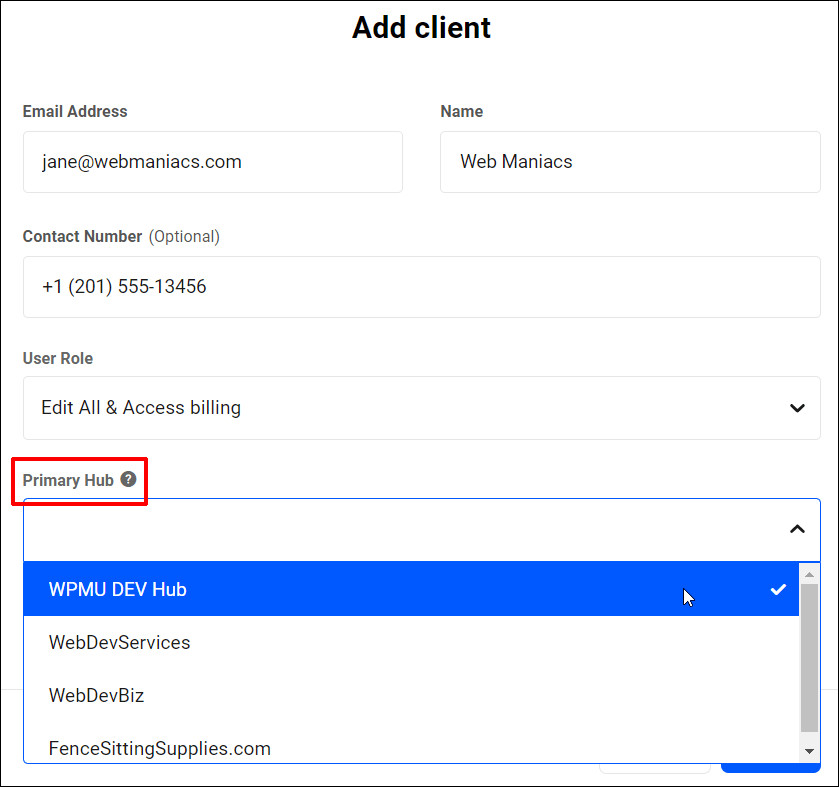Click the Primary Hub help question-mark icon

point(128,479)
